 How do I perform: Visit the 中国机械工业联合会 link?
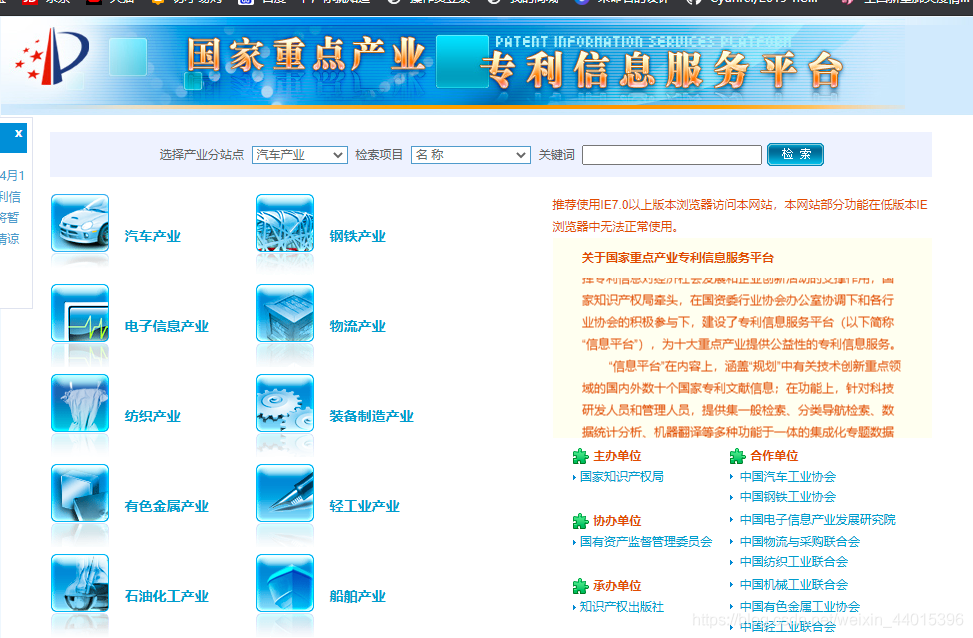click(x=794, y=585)
